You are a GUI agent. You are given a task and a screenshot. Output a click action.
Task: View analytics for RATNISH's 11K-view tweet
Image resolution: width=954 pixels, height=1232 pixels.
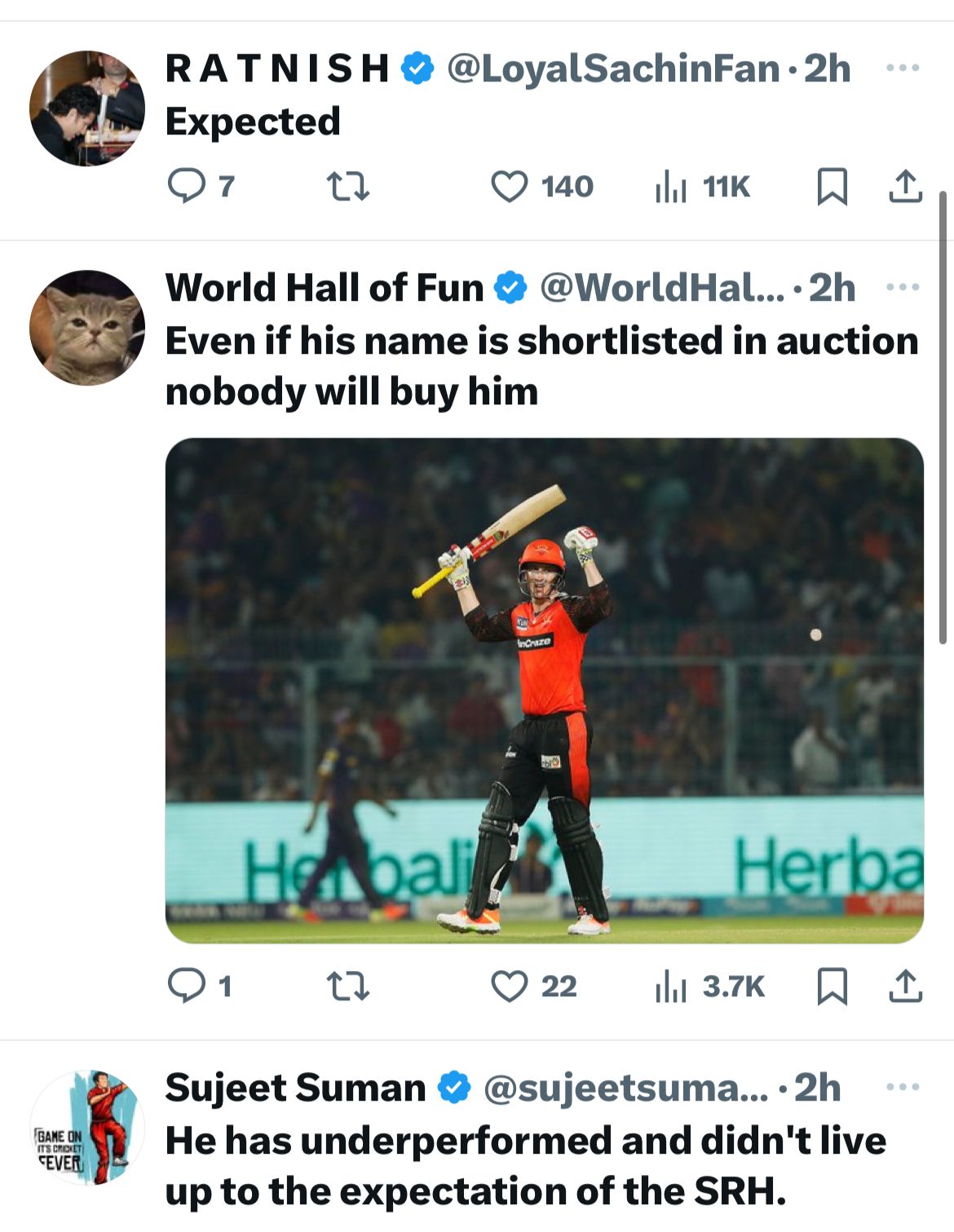click(671, 187)
